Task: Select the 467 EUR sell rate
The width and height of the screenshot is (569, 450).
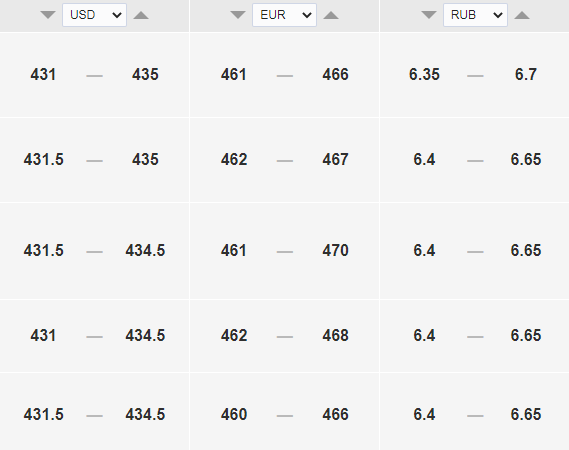Action: (x=336, y=159)
